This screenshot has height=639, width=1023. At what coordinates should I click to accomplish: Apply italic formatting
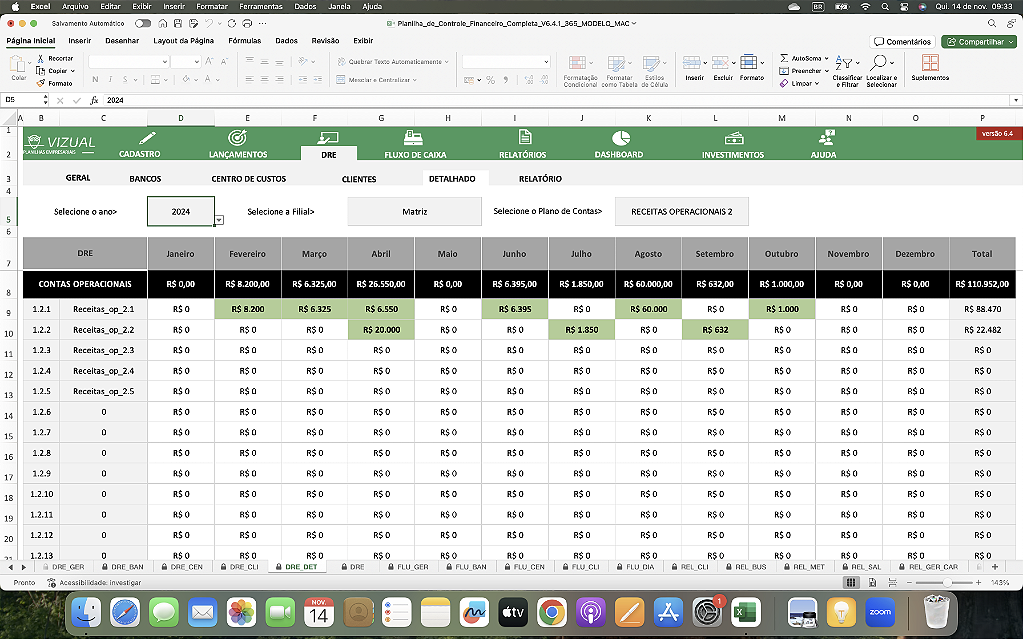pos(110,80)
